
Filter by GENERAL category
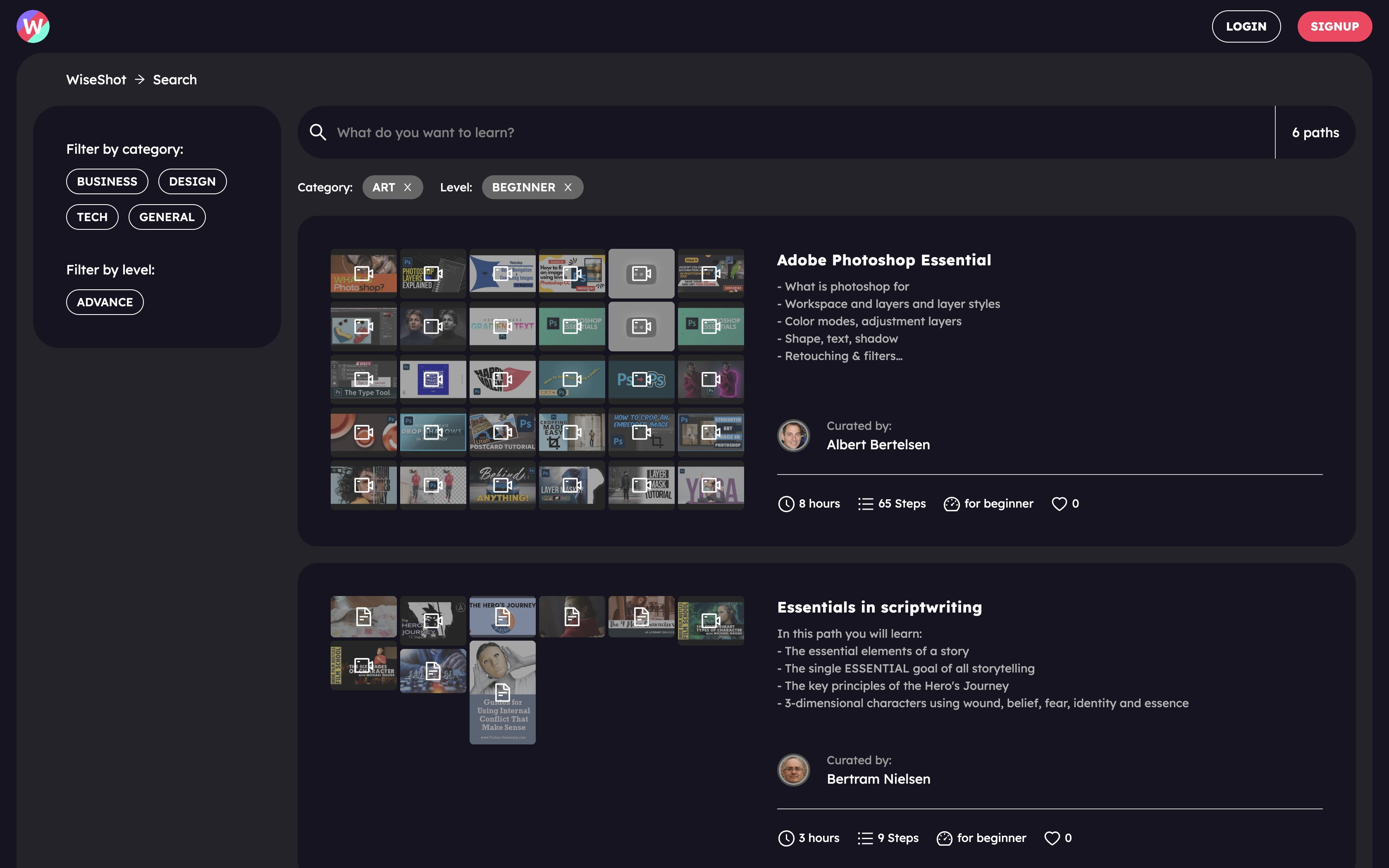(x=167, y=217)
